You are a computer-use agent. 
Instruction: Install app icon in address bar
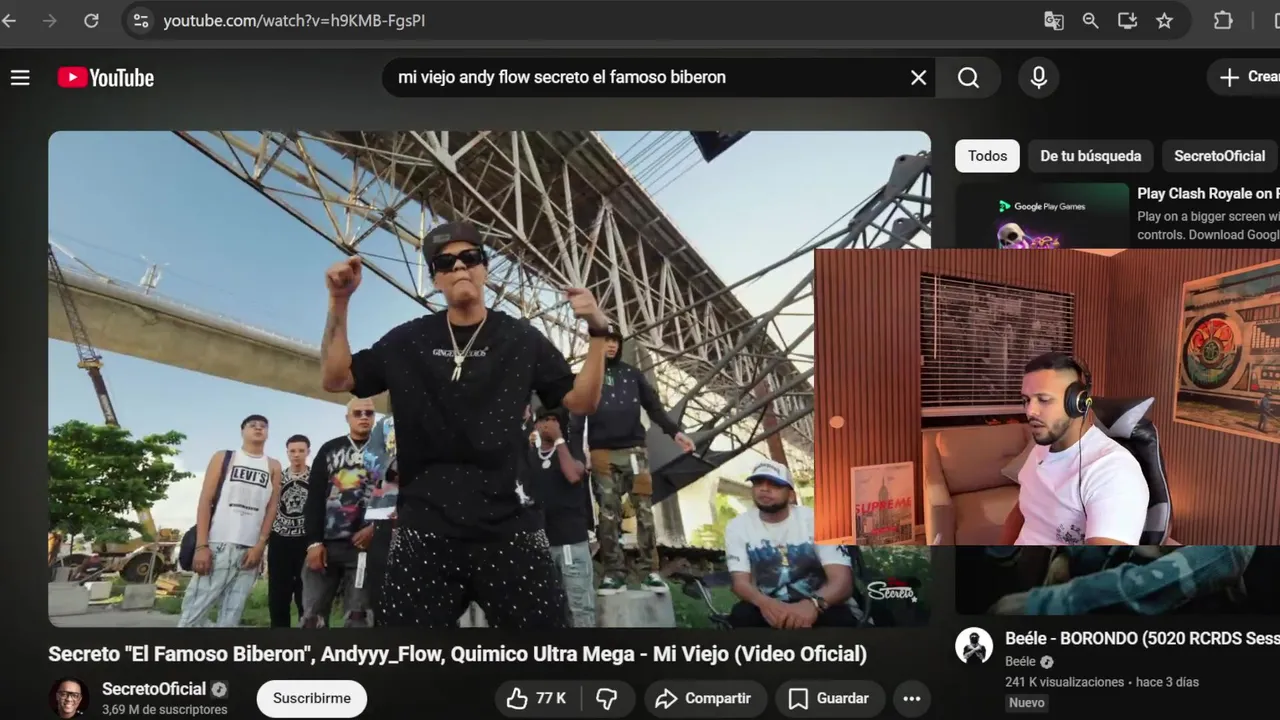[1127, 20]
